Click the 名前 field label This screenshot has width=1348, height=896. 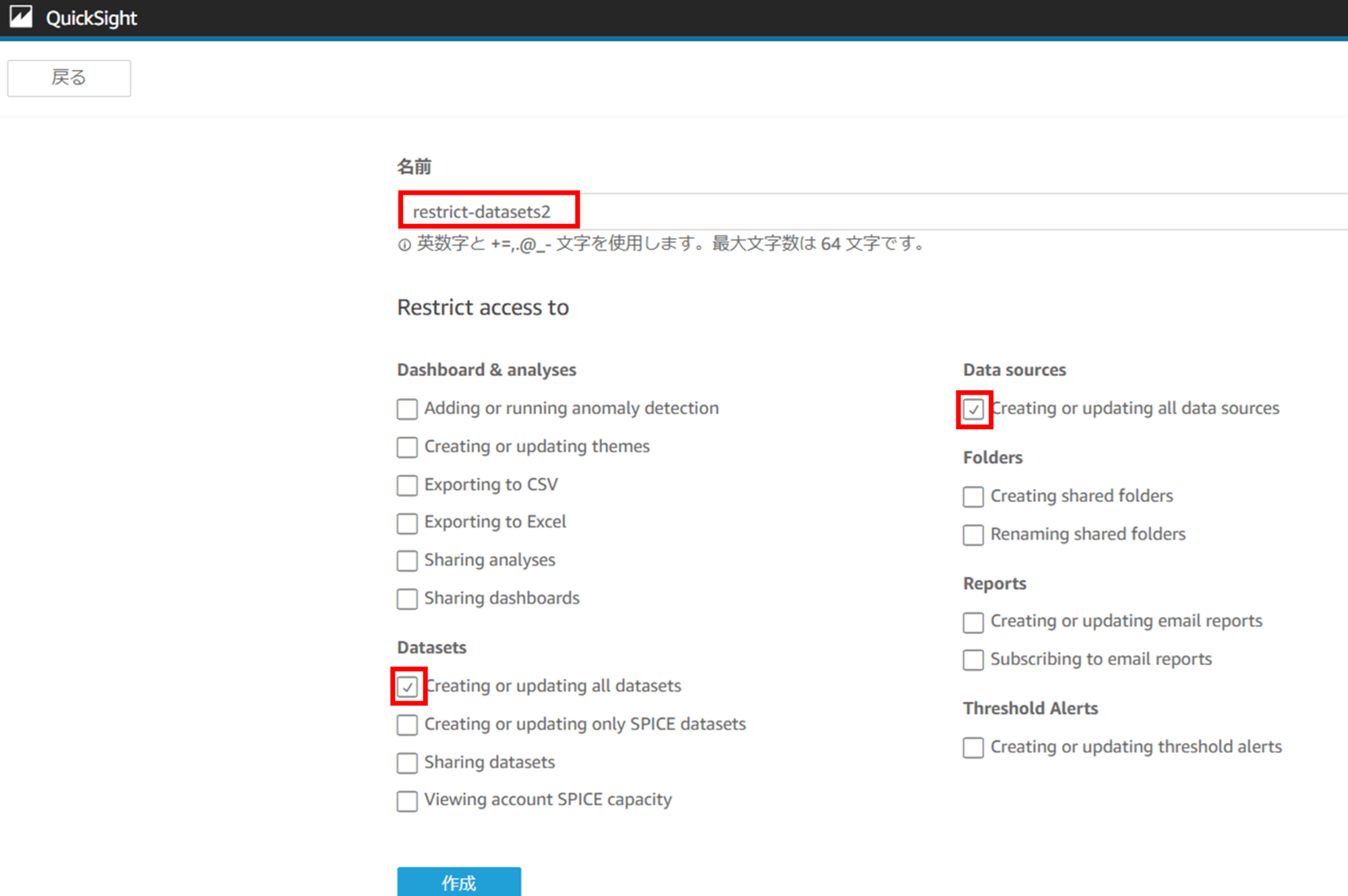414,166
